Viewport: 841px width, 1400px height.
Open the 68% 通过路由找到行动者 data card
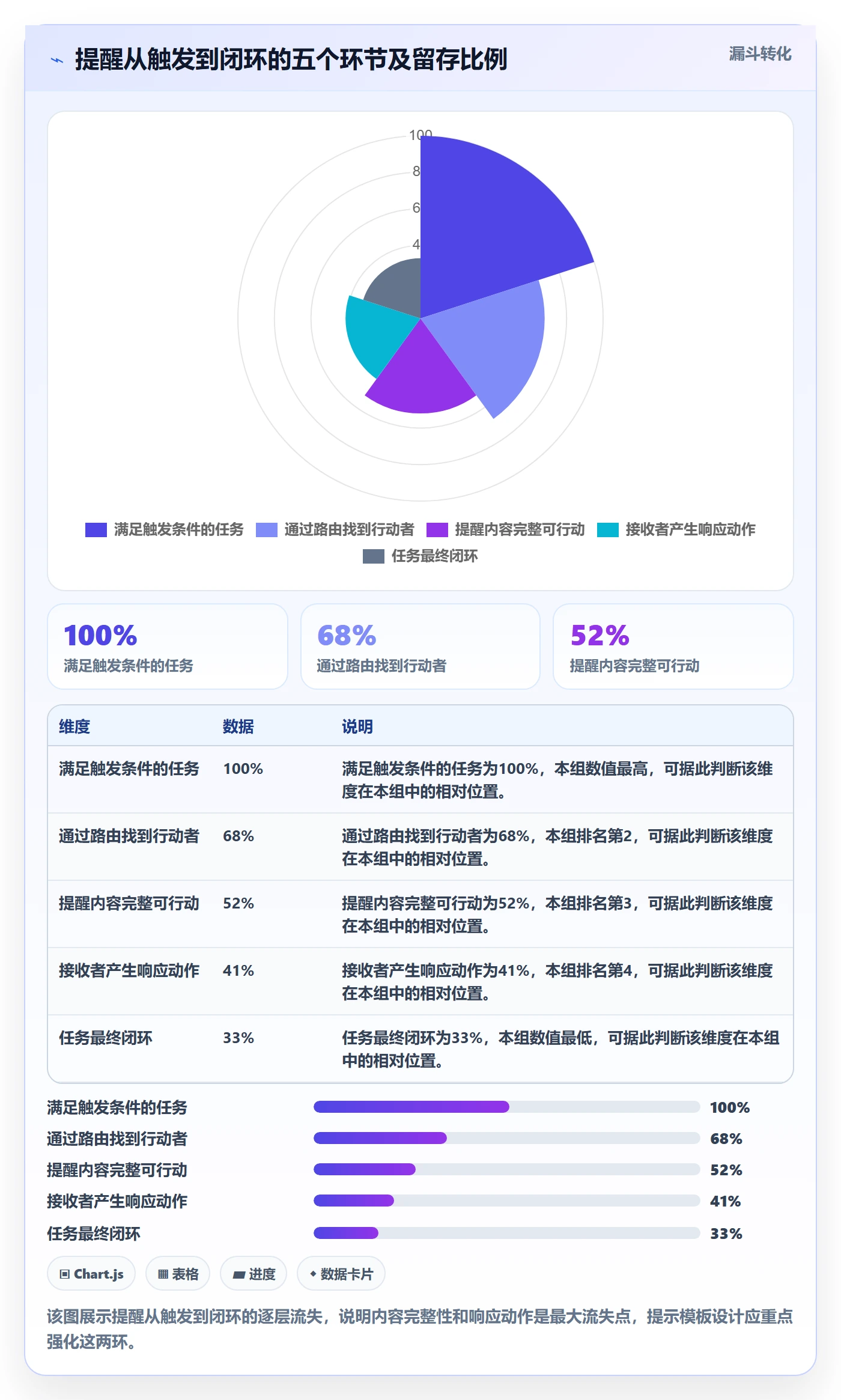click(x=421, y=647)
